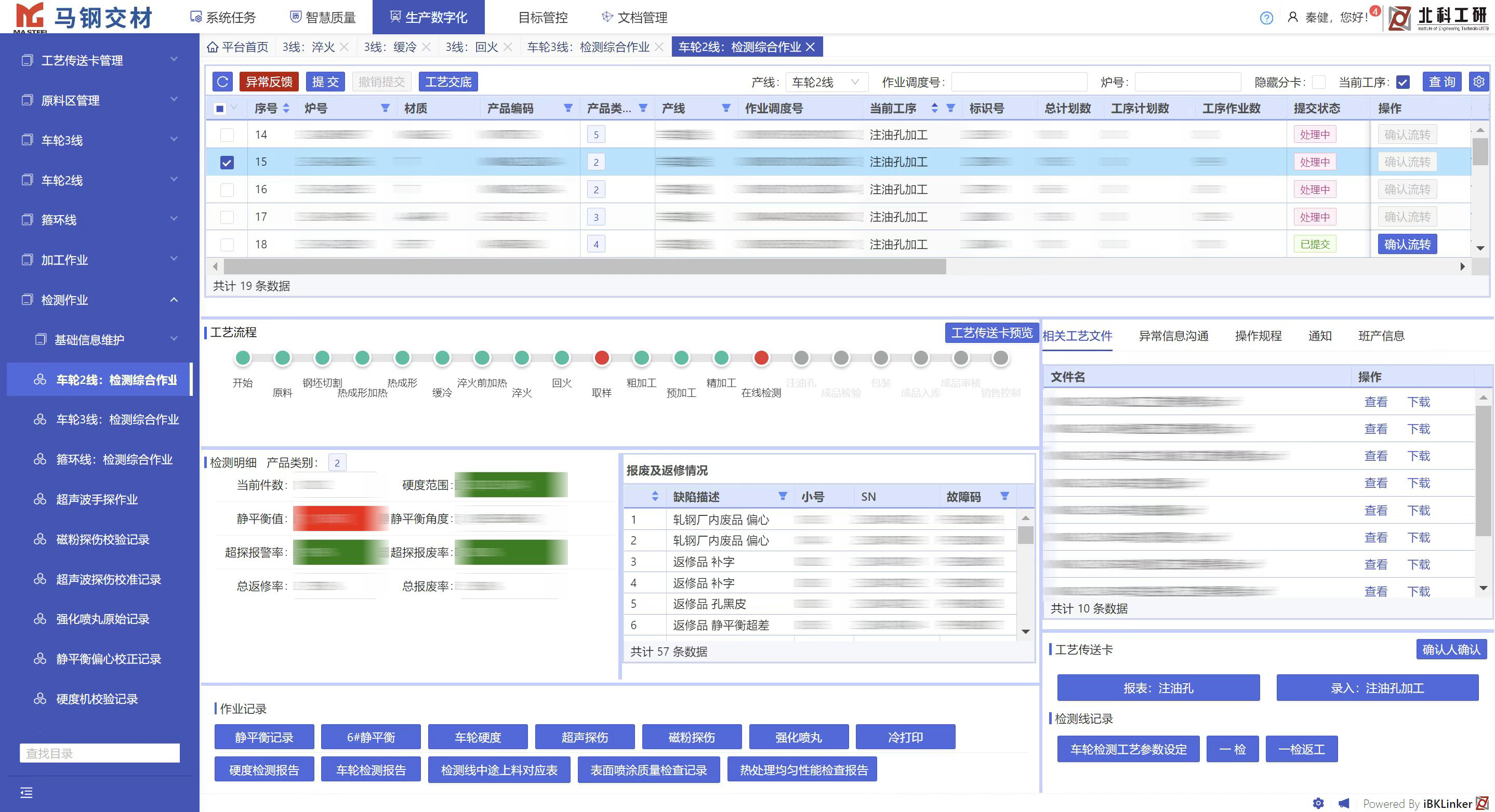The width and height of the screenshot is (1495, 812).
Task: Click the 查找目录 search field
Action: (x=100, y=753)
